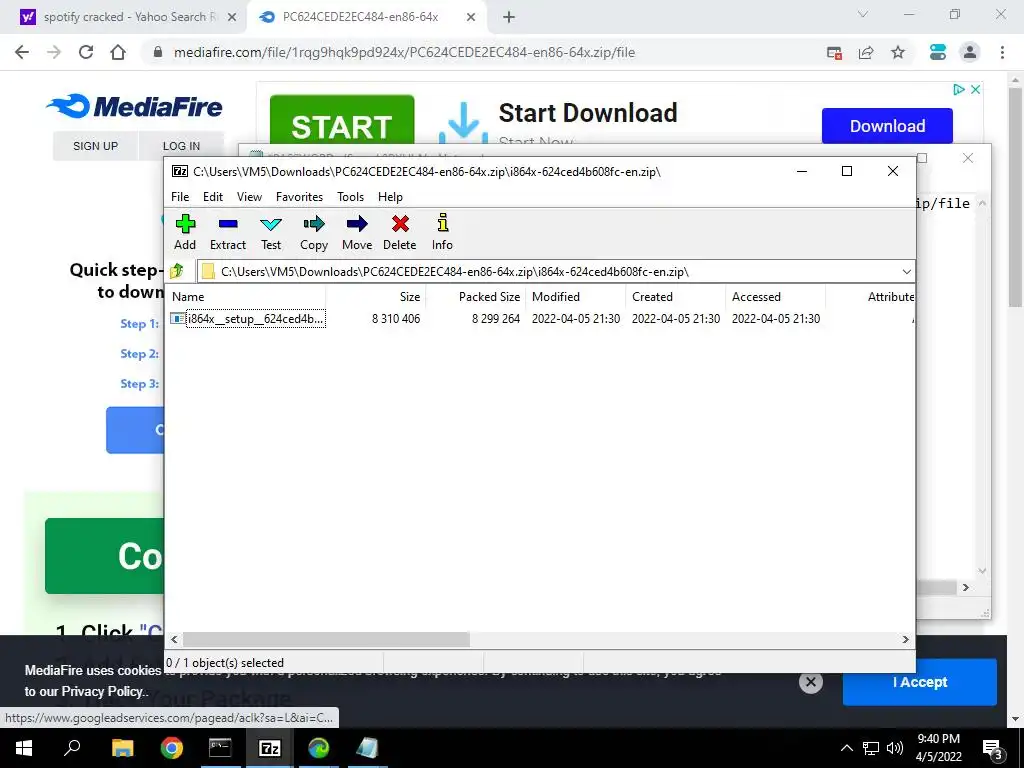
Task: Open the notifications action center
Action: 992,748
